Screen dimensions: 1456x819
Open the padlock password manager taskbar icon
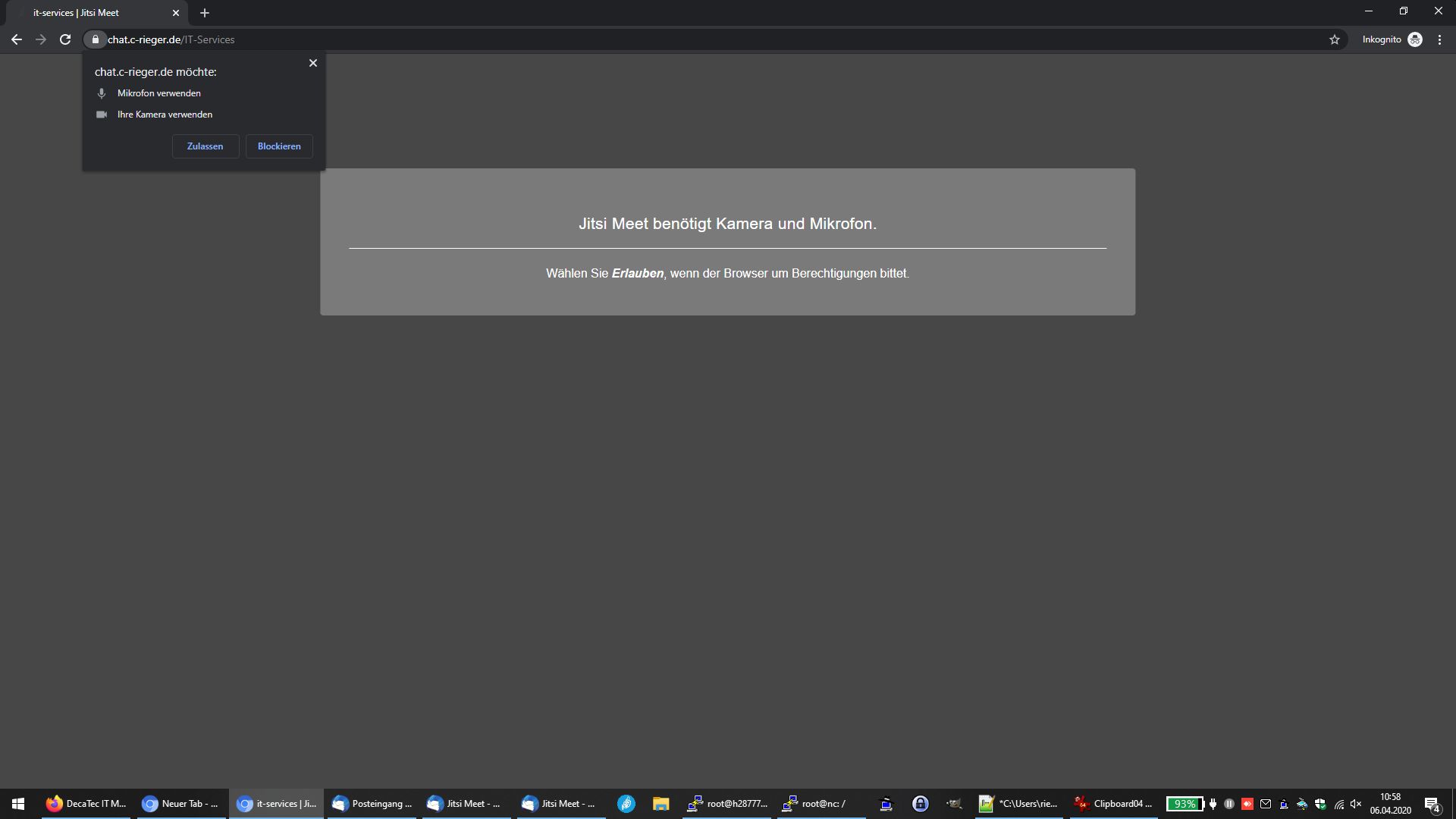tap(921, 804)
